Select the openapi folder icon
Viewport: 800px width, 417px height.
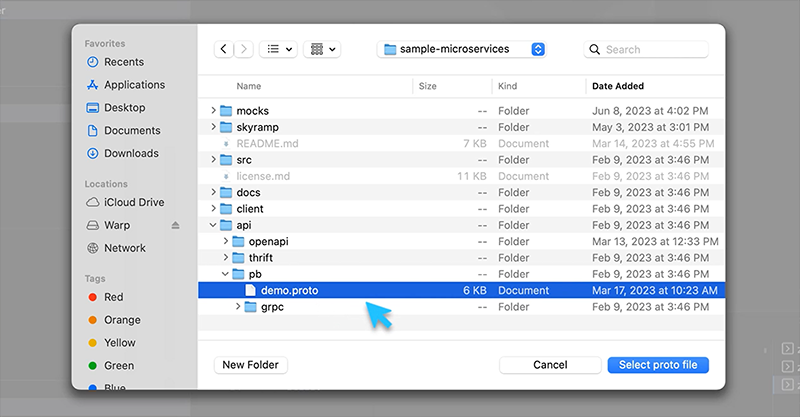238,241
